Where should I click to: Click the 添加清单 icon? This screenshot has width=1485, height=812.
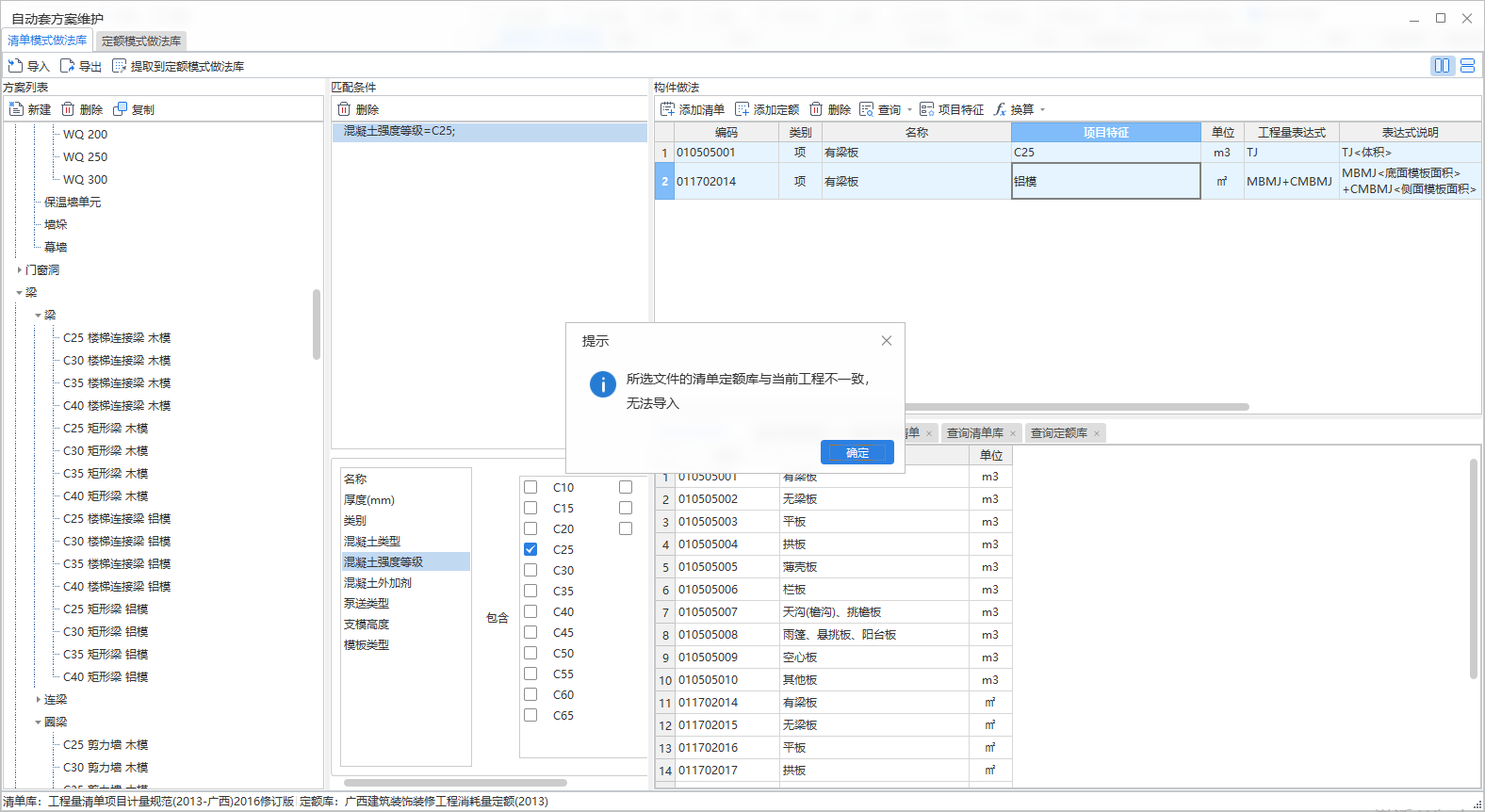coord(667,109)
